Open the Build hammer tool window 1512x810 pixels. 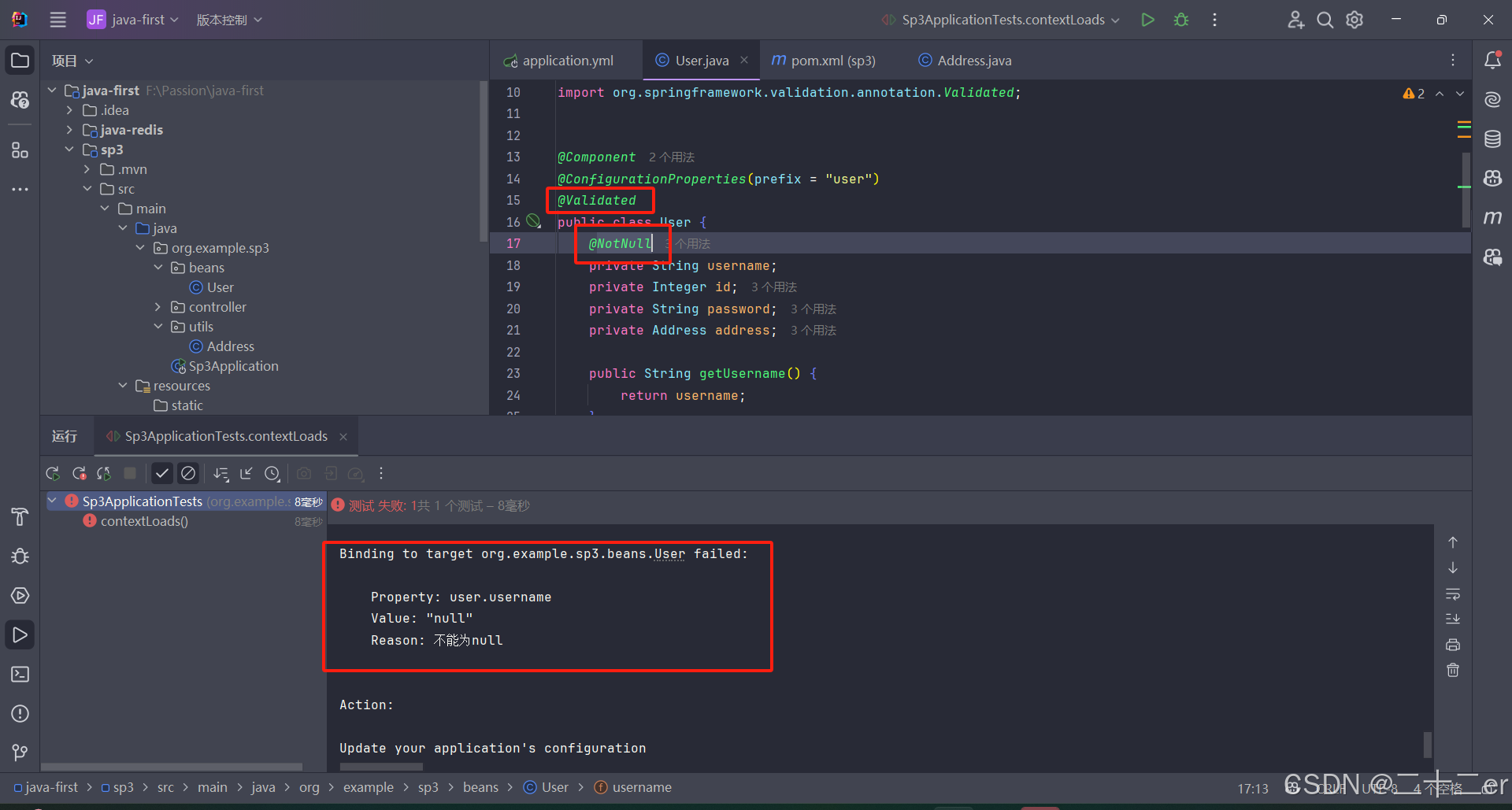(x=20, y=516)
